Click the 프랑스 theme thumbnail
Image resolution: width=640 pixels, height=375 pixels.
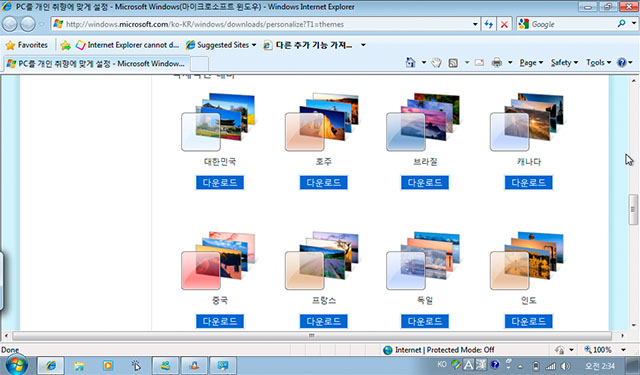(x=322, y=261)
